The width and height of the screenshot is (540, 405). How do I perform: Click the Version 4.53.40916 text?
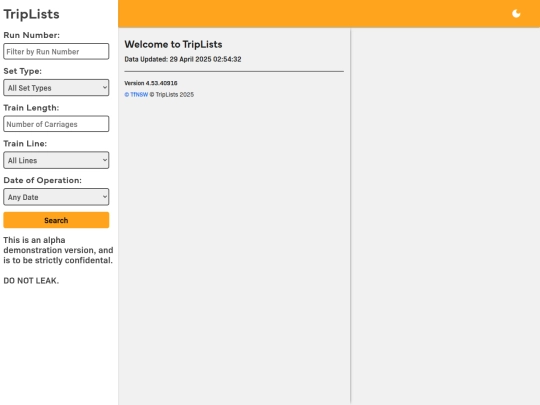[x=151, y=83]
